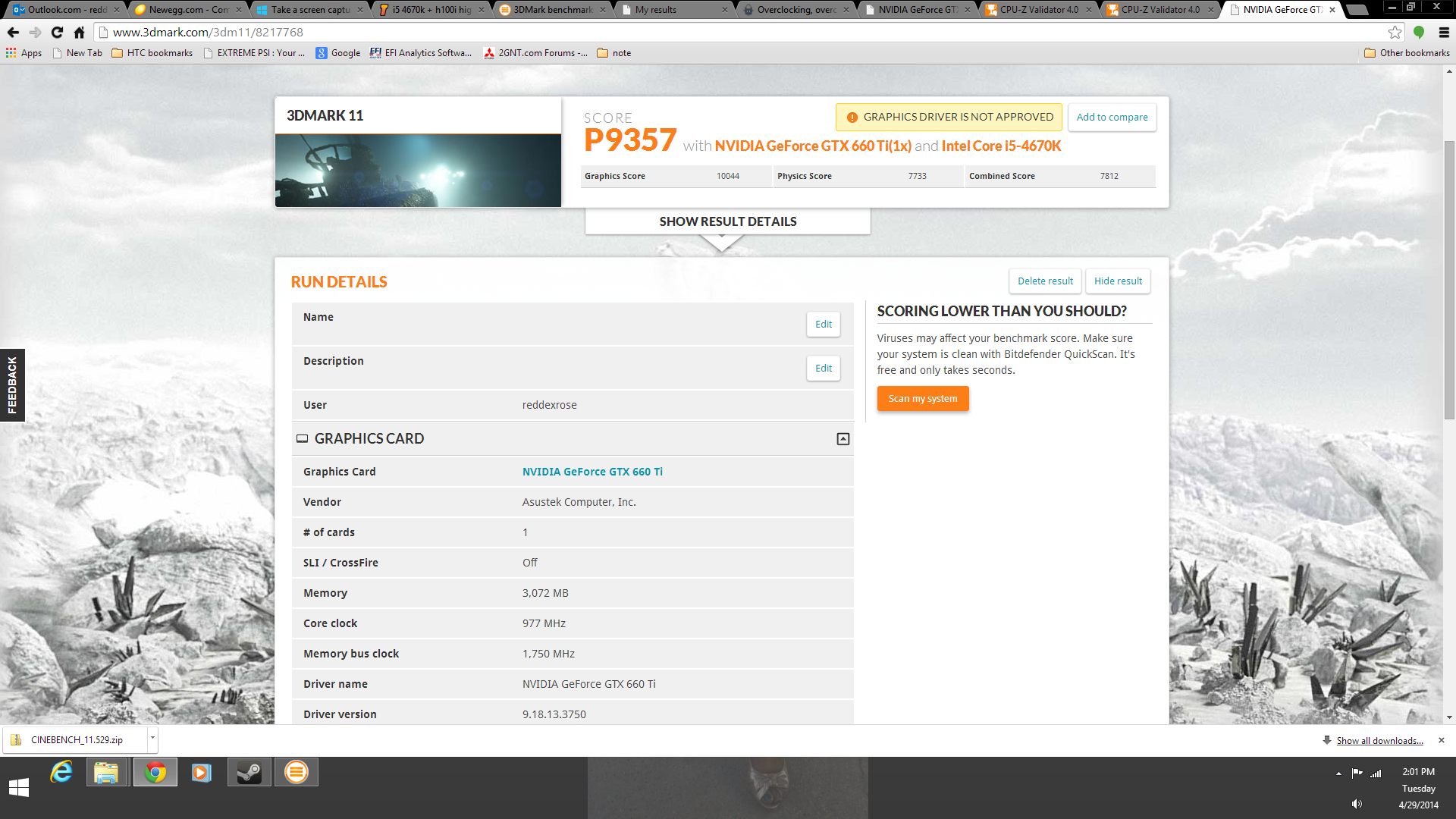Edit the Name field
This screenshot has height=819, width=1456.
click(824, 325)
